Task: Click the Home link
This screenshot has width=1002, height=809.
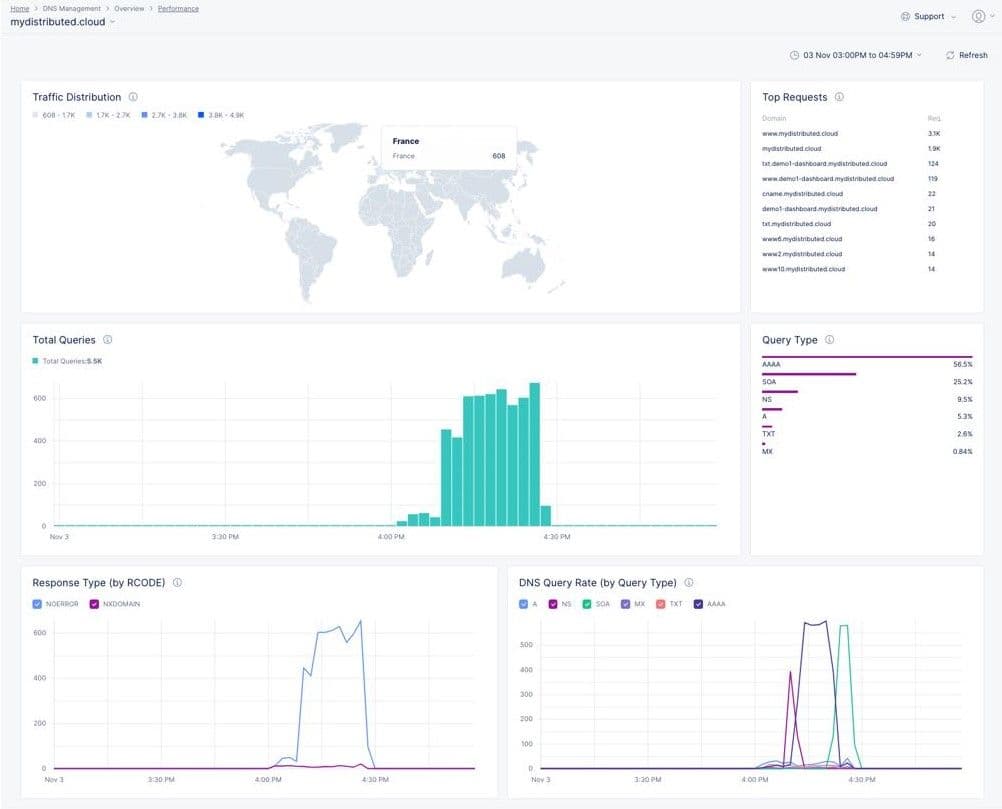Action: (19, 8)
